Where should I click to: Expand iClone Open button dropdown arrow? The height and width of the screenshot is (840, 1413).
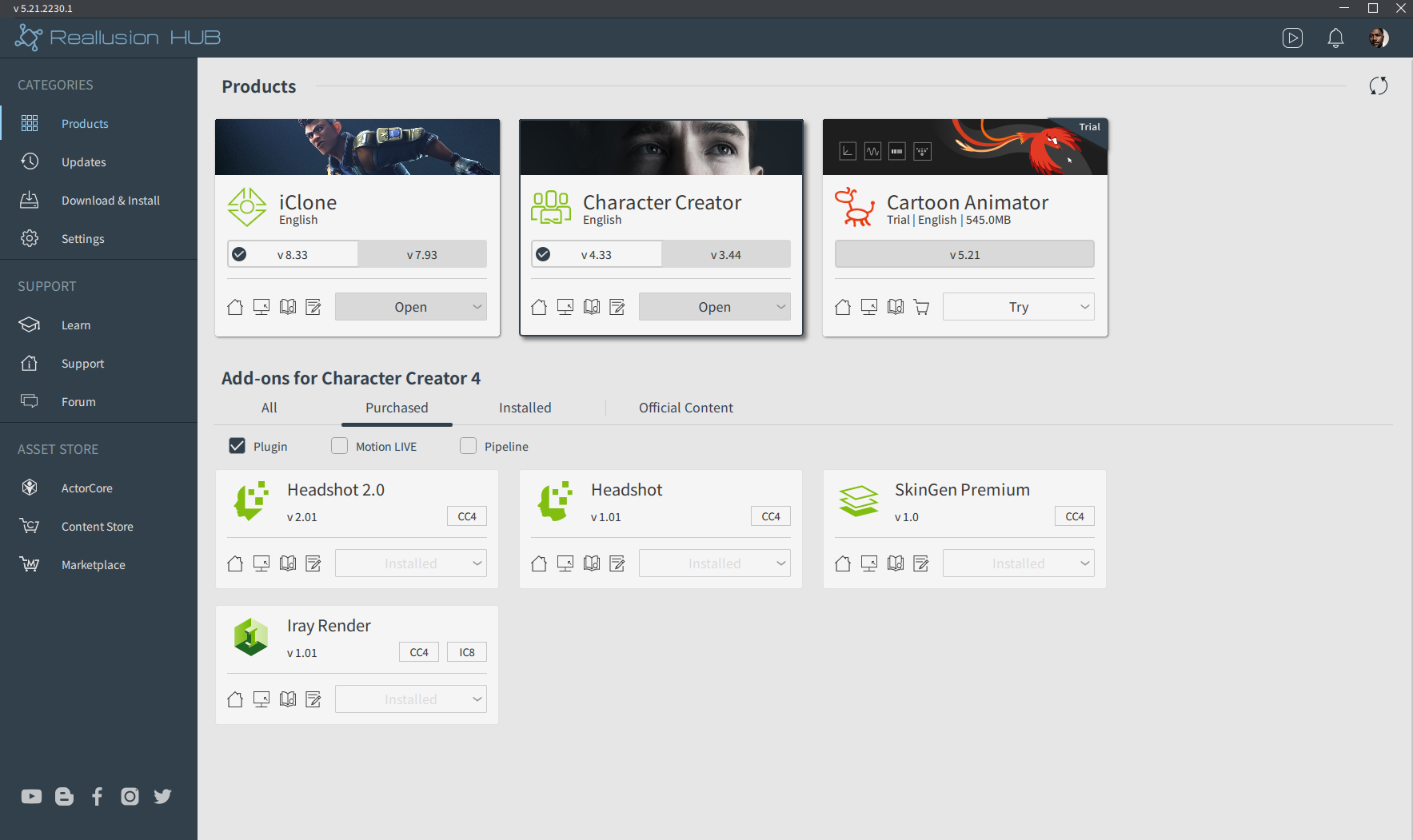477,307
